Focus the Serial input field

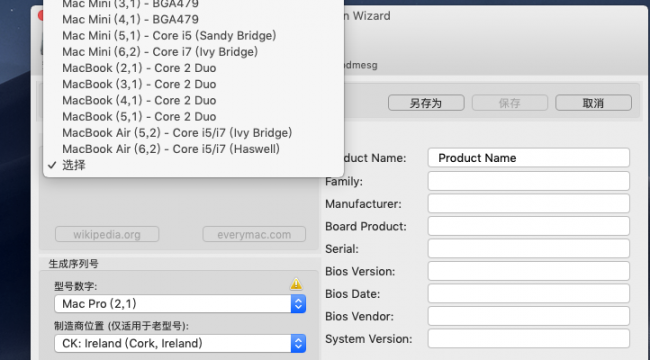pos(529,249)
